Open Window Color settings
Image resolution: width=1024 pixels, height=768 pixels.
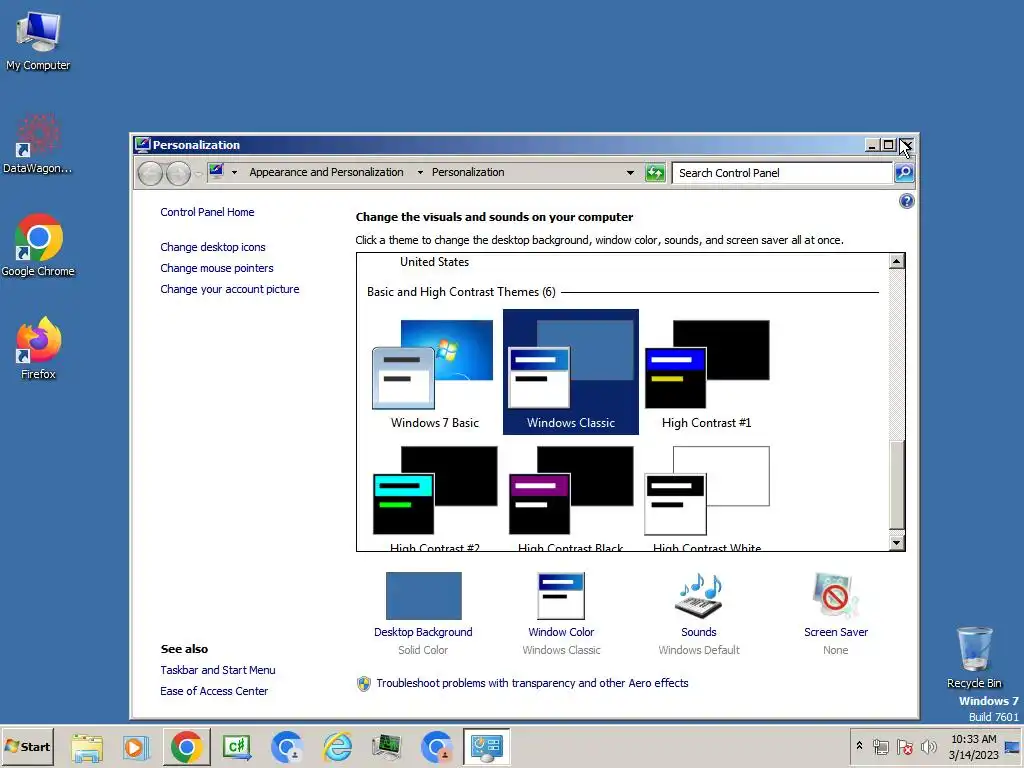click(561, 613)
